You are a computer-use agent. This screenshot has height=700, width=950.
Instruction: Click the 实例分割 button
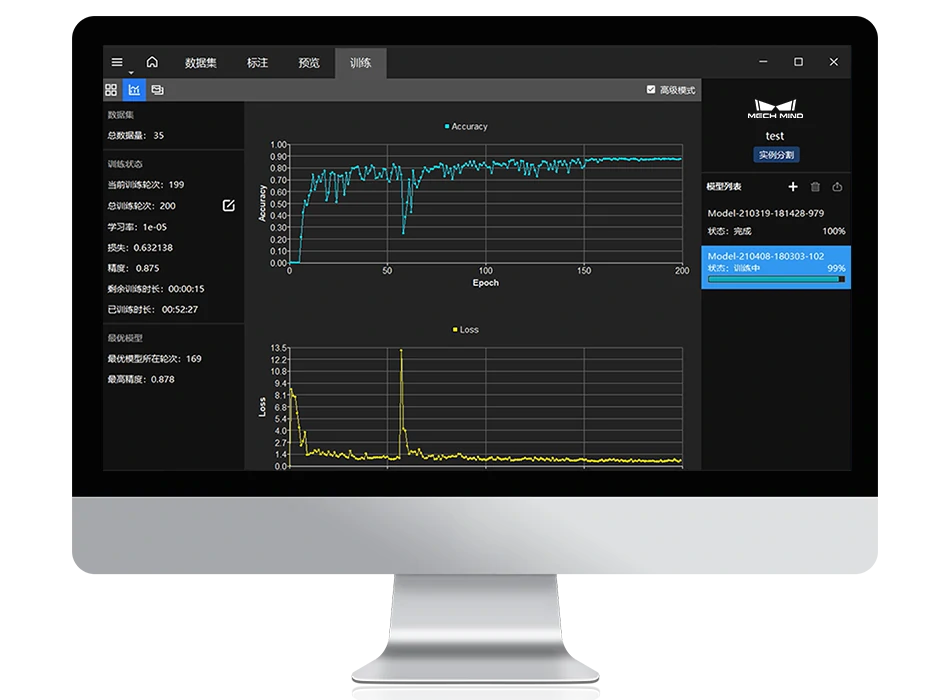pyautogui.click(x=776, y=155)
